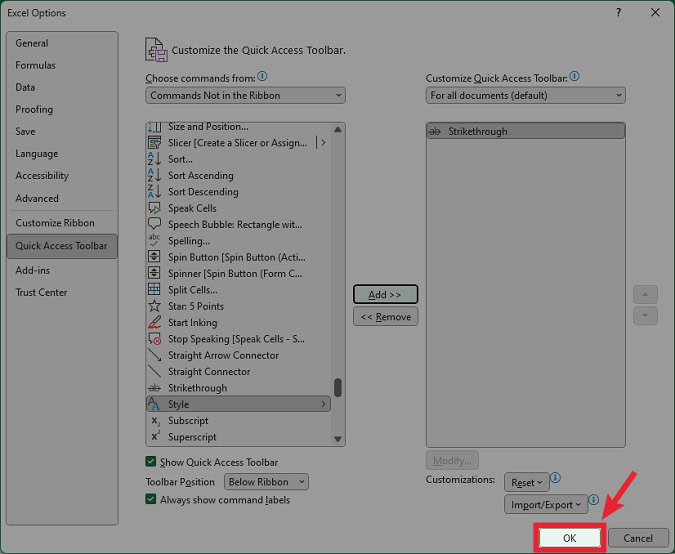Click the Sort Ascending icon in command list

click(x=154, y=175)
